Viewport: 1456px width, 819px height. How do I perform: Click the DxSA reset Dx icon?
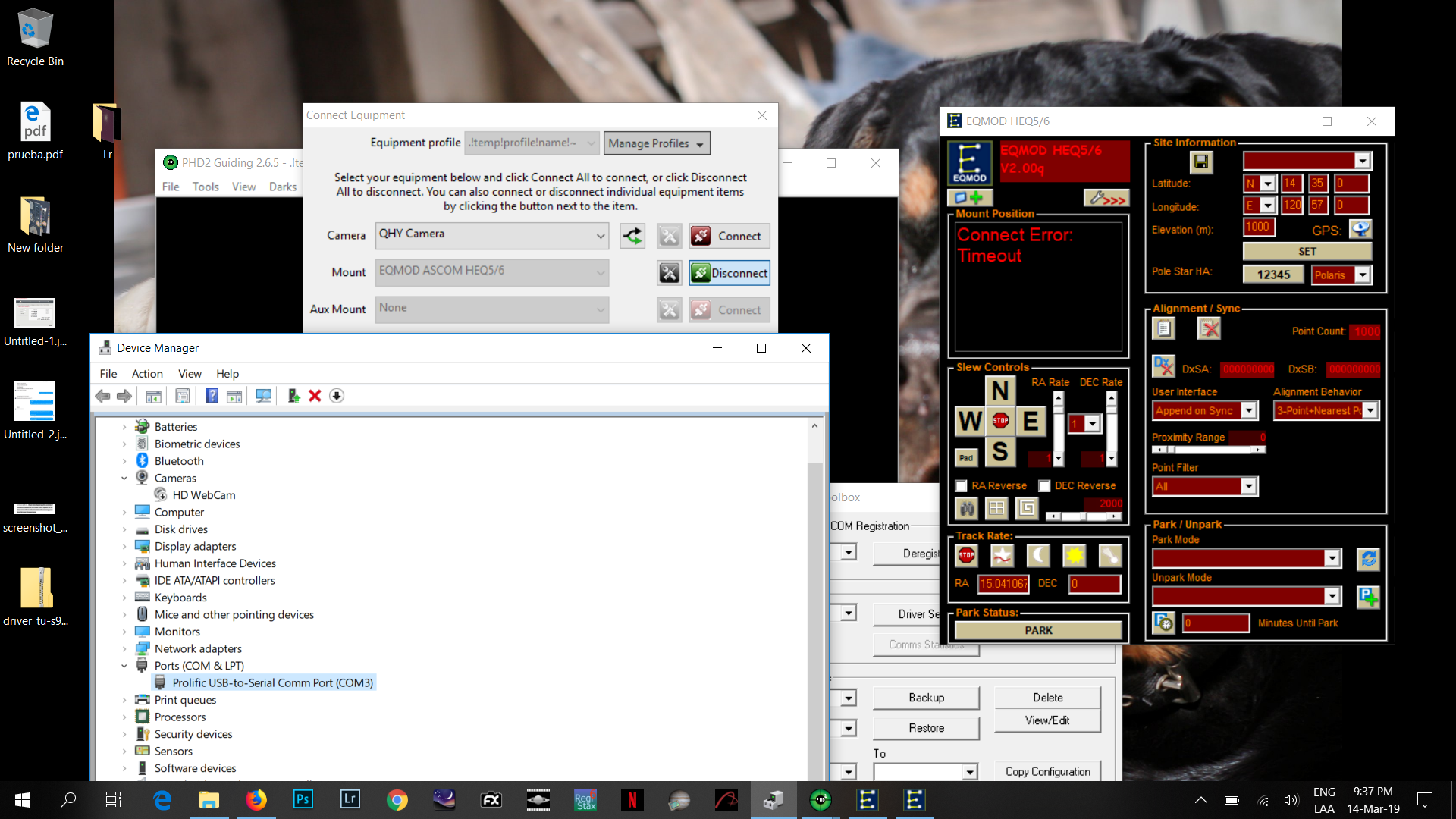click(1163, 367)
